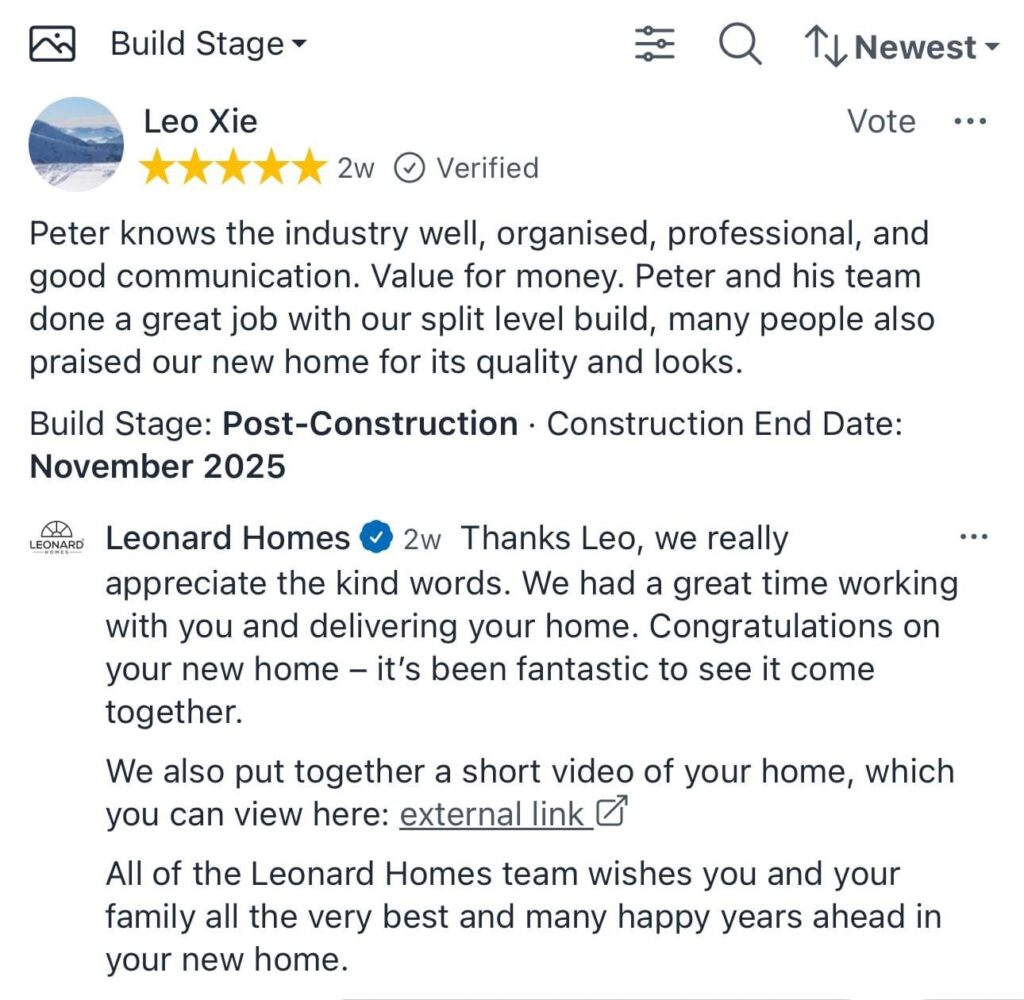The height and width of the screenshot is (1000, 1024).
Task: Vote on Leo Xie's review
Action: [881, 121]
